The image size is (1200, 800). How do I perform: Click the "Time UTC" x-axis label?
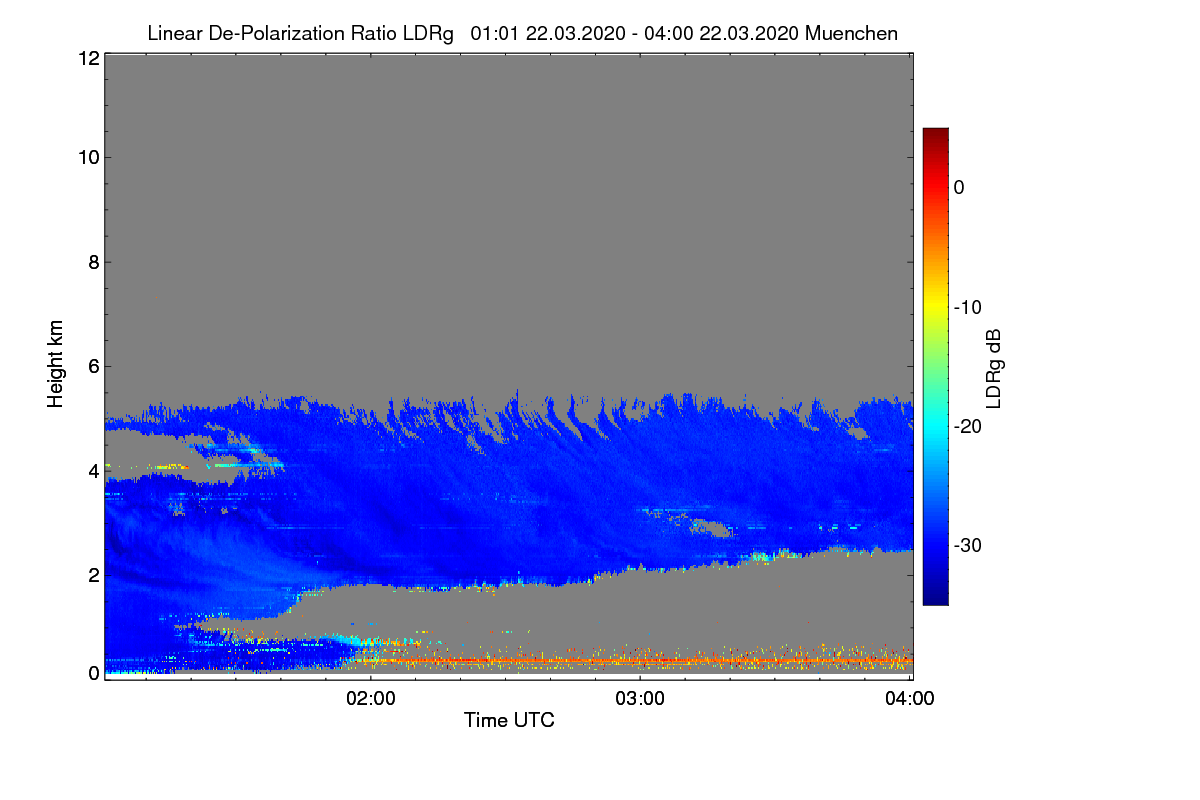(509, 720)
